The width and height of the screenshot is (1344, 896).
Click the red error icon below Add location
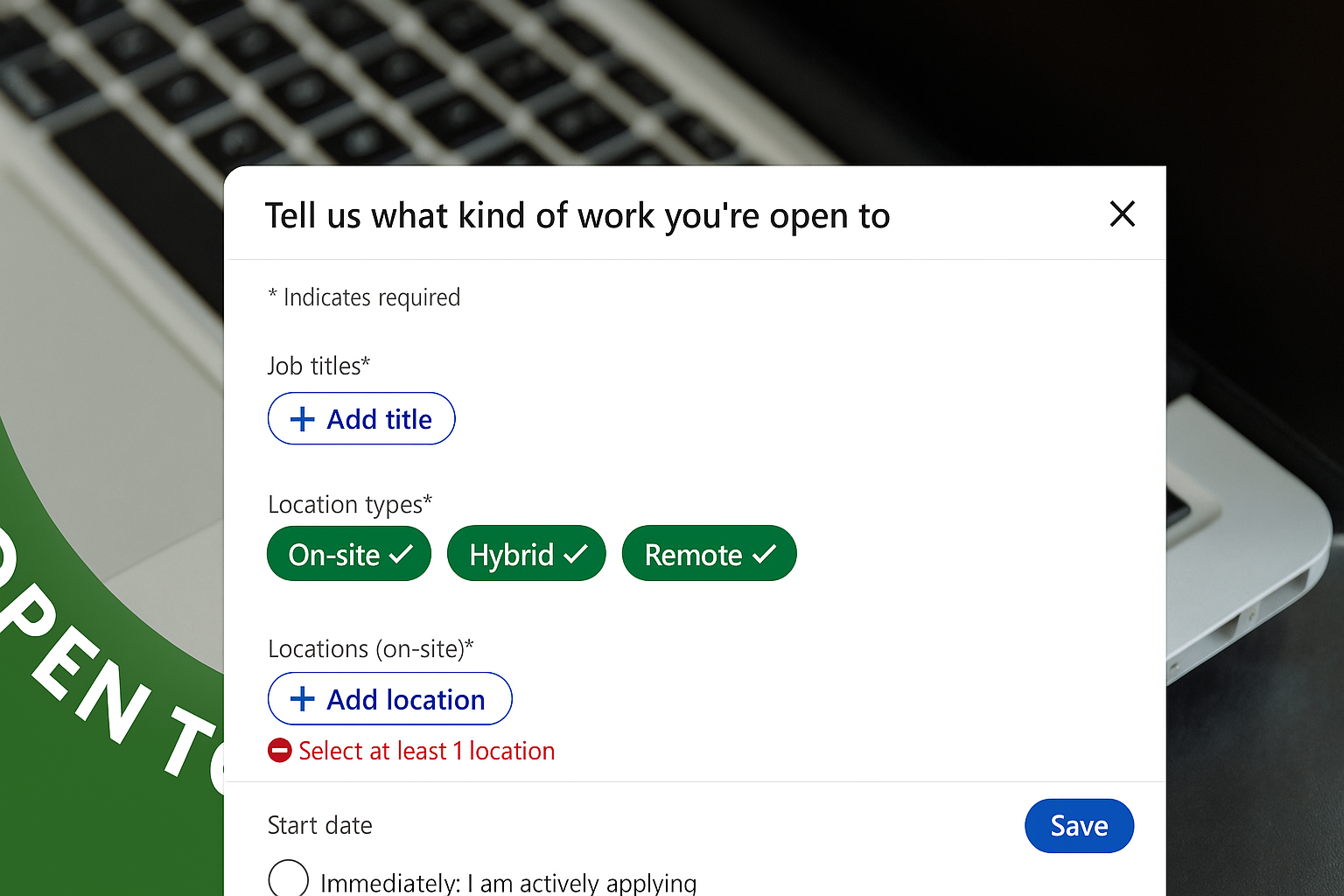click(279, 750)
